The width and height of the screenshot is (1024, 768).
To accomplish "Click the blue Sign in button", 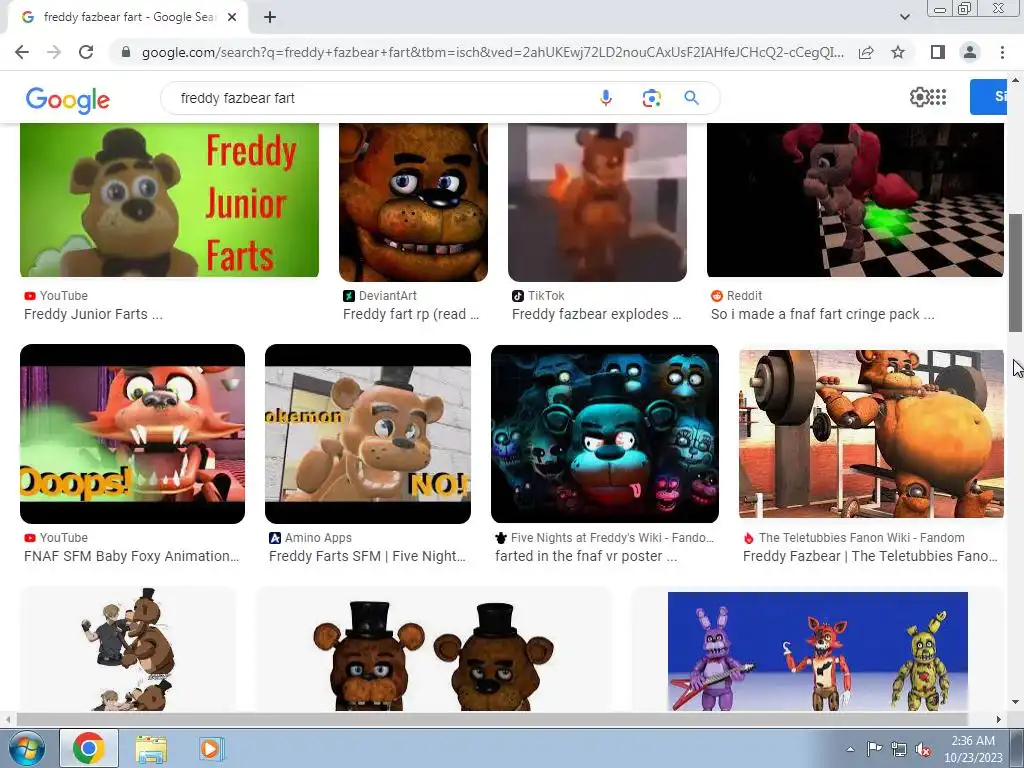I will point(988,97).
